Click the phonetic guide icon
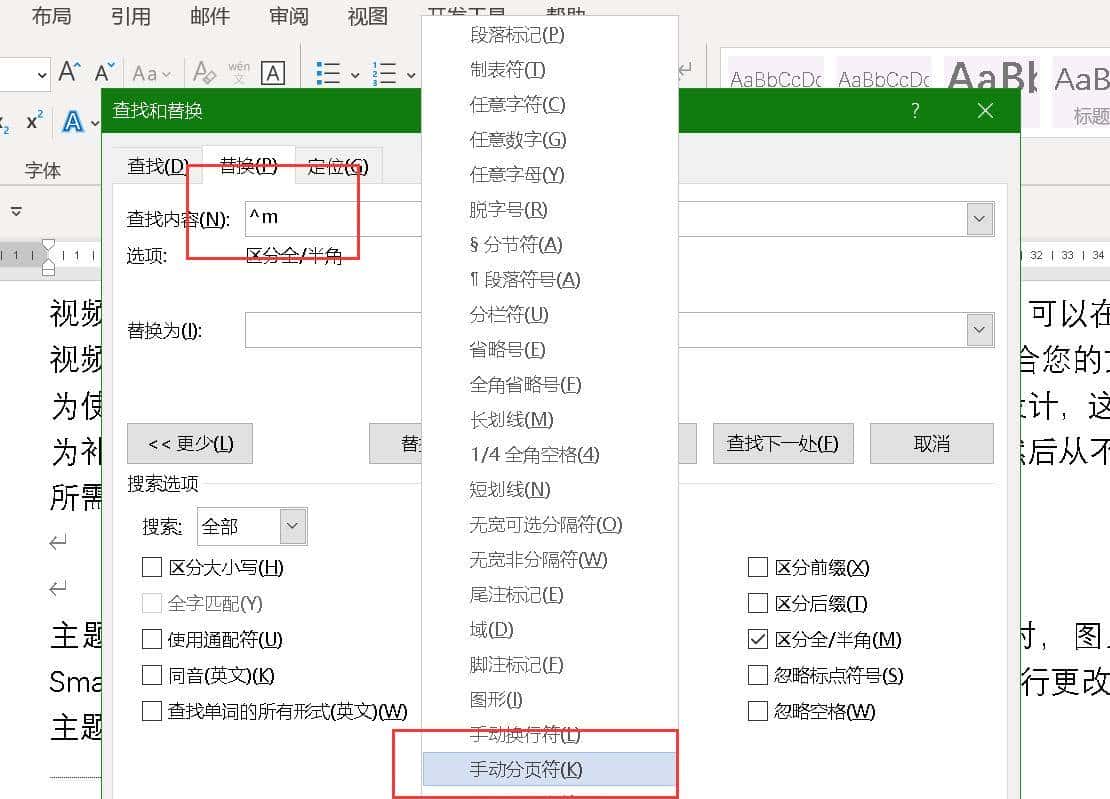The image size is (1110, 799). (x=240, y=70)
